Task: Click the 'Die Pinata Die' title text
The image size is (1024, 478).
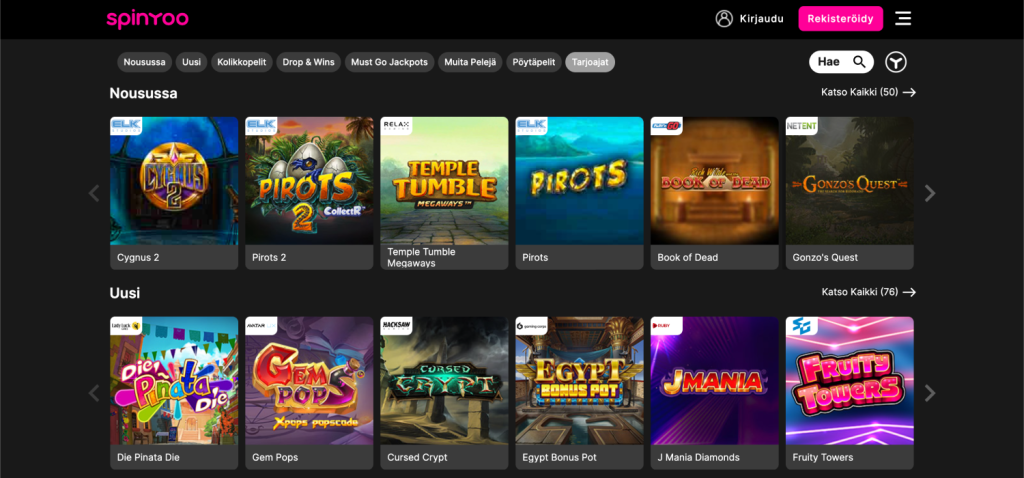Action: [x=148, y=457]
